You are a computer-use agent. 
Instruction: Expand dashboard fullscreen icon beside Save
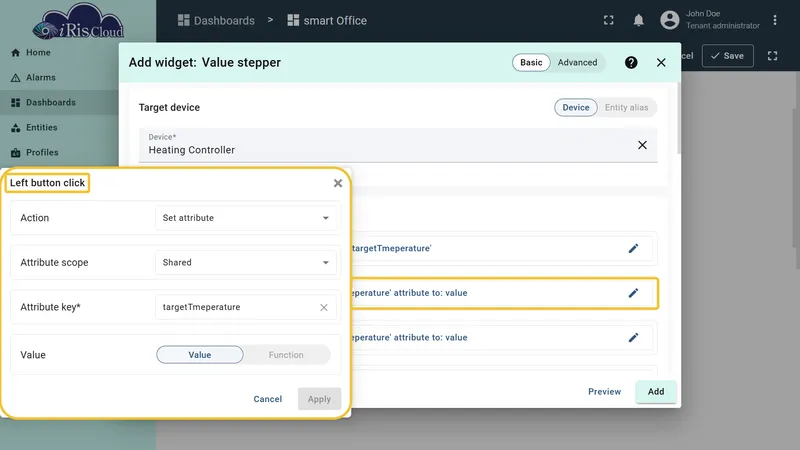coord(772,56)
